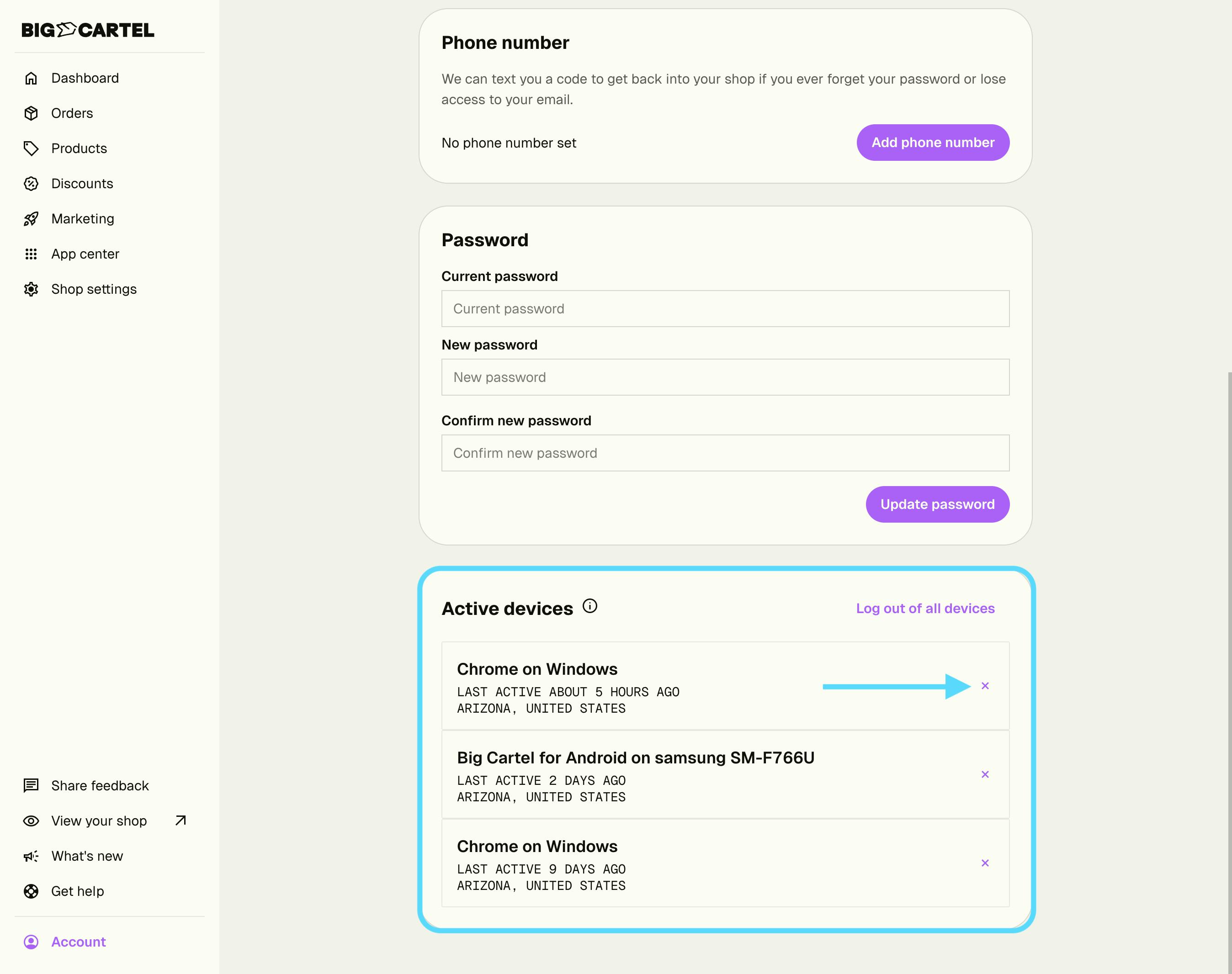Click the Add phone number button
The image size is (1232, 974).
tap(933, 143)
